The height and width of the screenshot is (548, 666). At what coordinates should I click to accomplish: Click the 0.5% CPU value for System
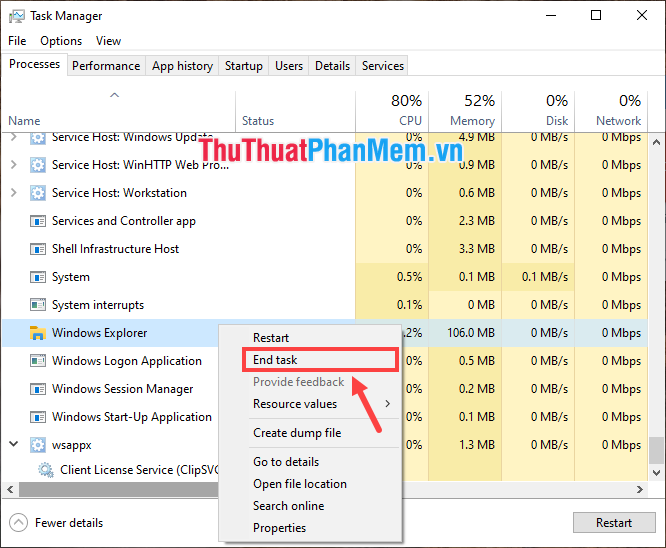(x=409, y=277)
